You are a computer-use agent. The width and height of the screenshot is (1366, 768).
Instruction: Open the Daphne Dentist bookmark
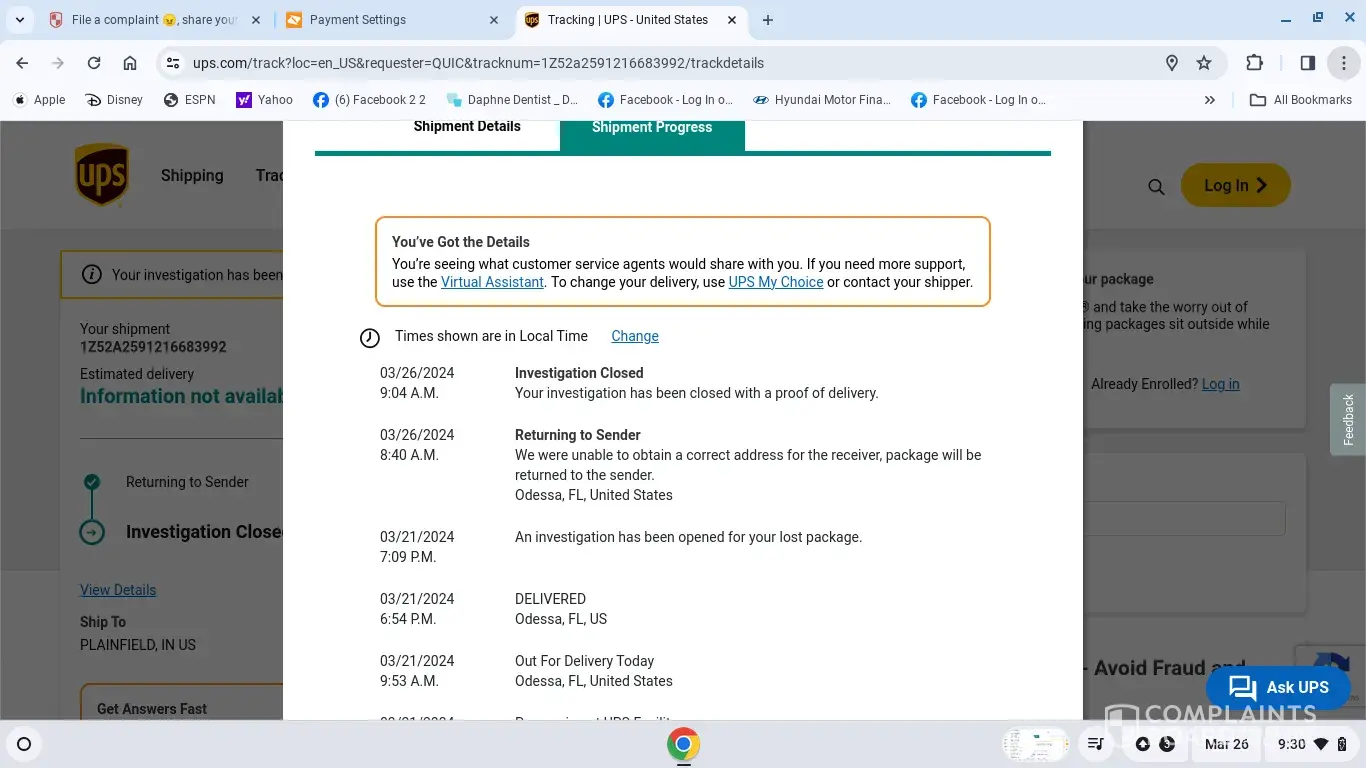(512, 100)
